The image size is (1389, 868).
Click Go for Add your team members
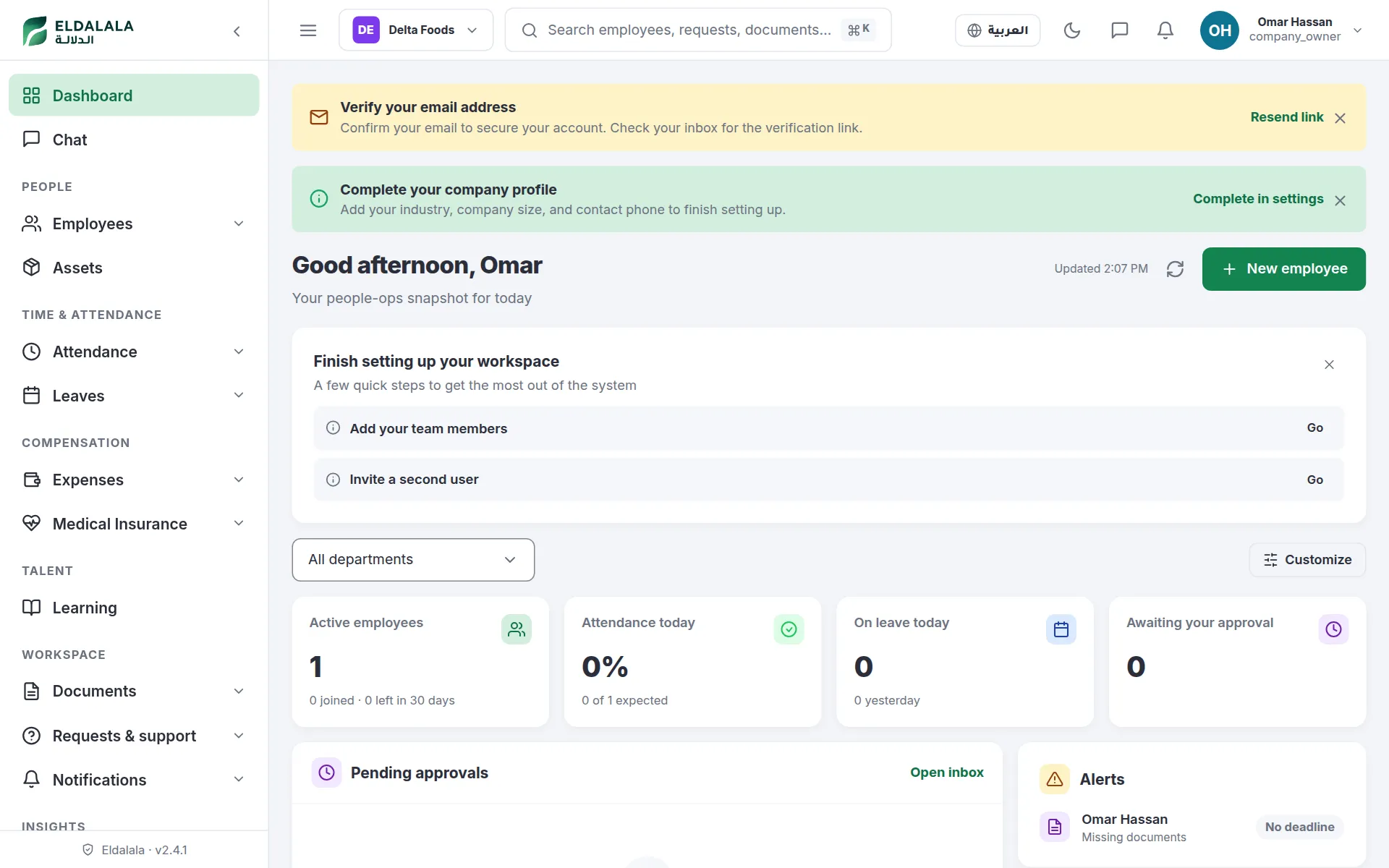(1314, 428)
